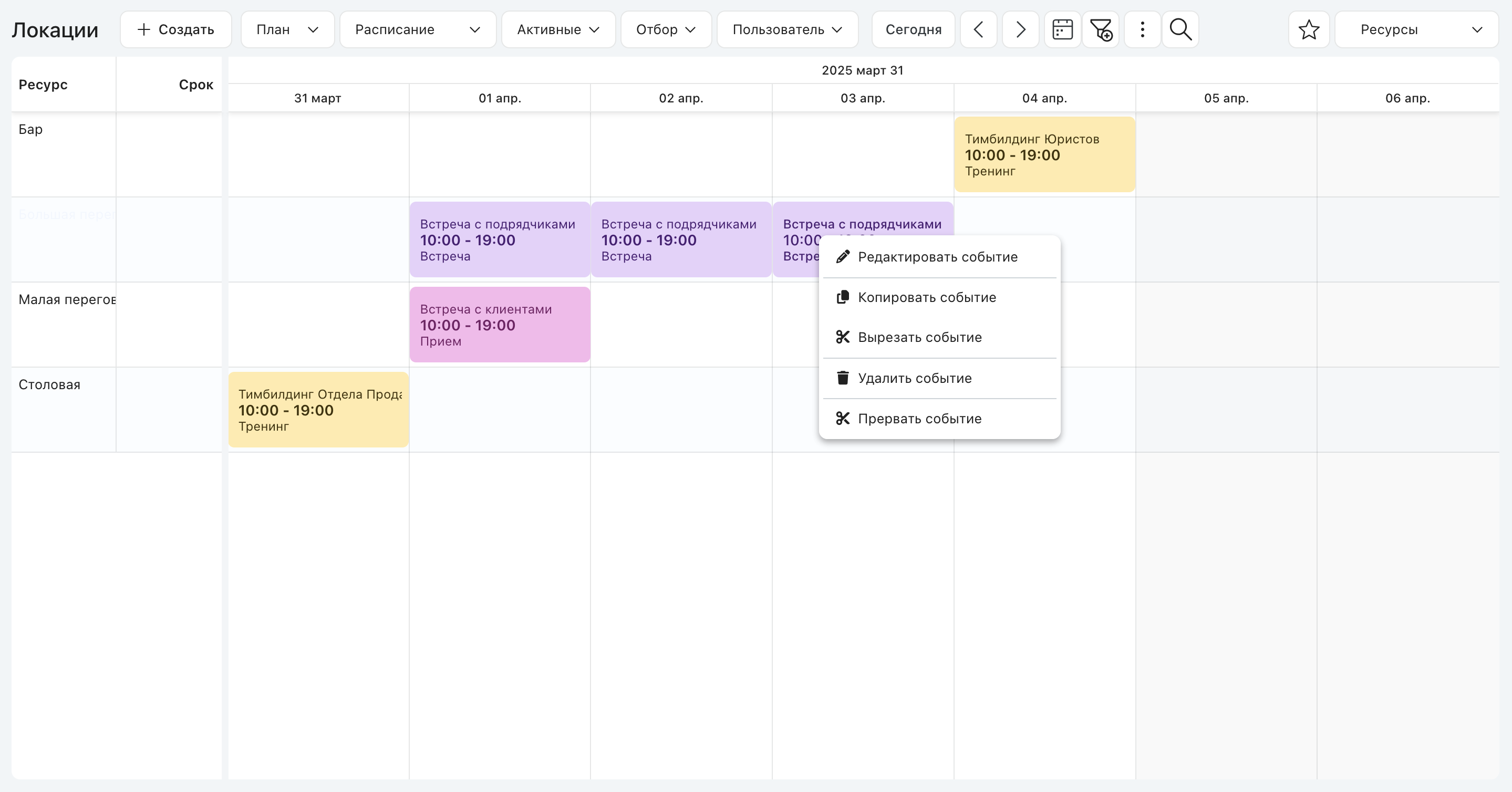Go to previous week arrow
Viewport: 1512px width, 792px height.
point(978,29)
